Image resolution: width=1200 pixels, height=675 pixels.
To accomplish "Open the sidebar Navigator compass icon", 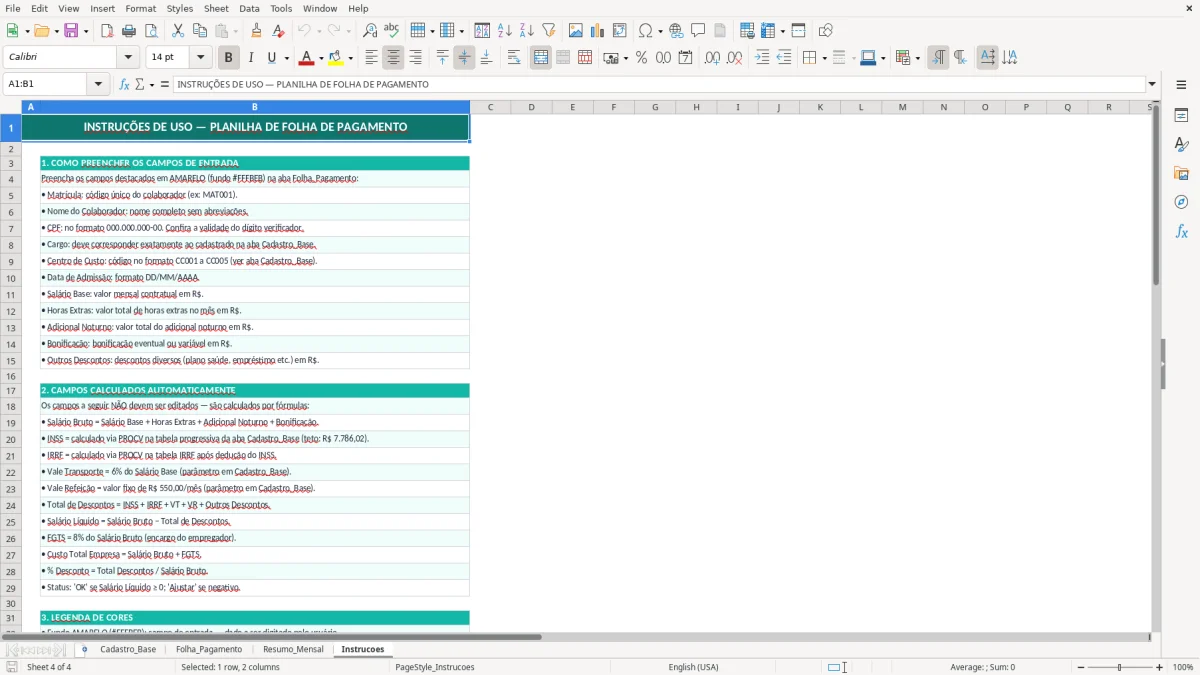I will point(1181,203).
